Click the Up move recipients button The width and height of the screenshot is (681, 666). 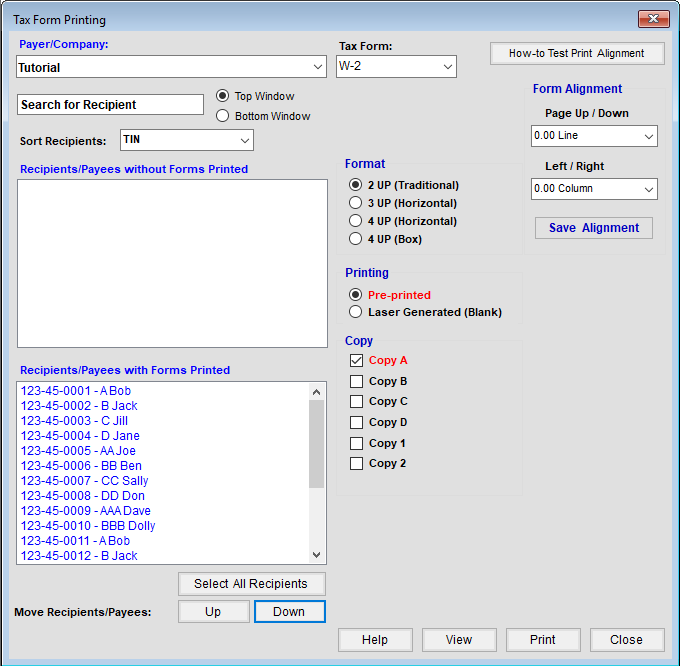(213, 612)
